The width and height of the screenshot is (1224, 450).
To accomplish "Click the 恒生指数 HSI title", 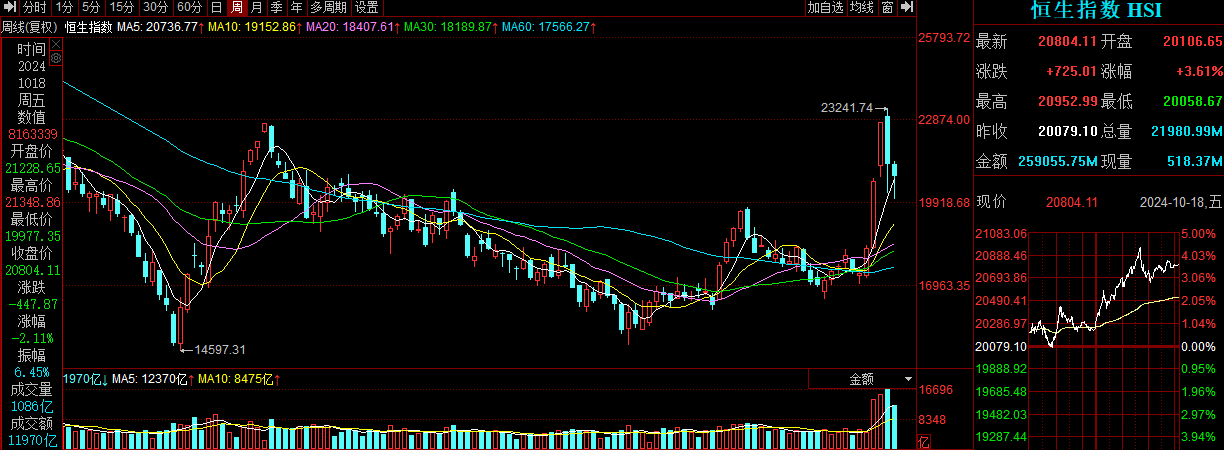I will [x=1097, y=11].
